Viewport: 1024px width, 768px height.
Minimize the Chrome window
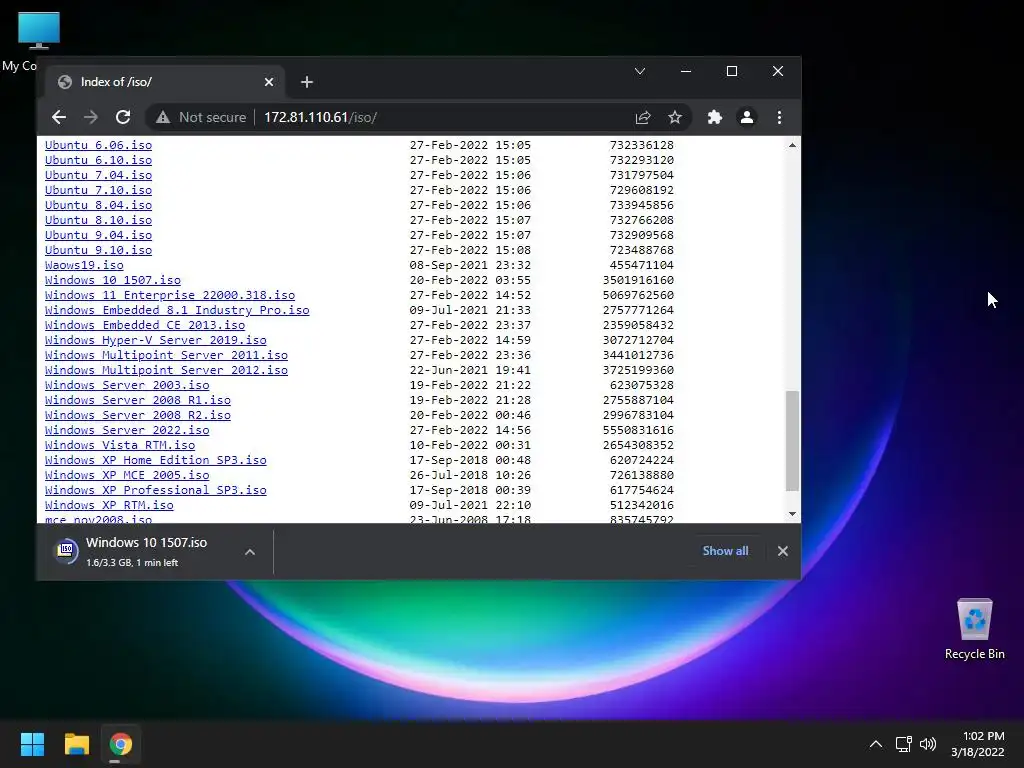pyautogui.click(x=686, y=71)
